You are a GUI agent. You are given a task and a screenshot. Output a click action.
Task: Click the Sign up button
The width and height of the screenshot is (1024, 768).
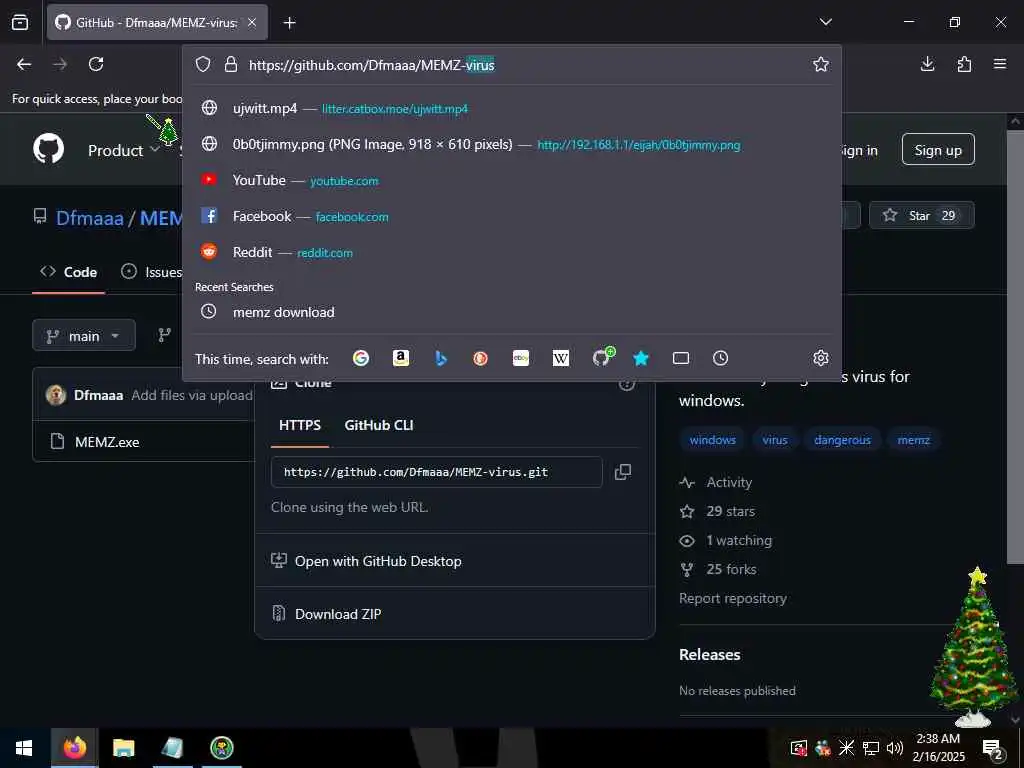tap(938, 150)
